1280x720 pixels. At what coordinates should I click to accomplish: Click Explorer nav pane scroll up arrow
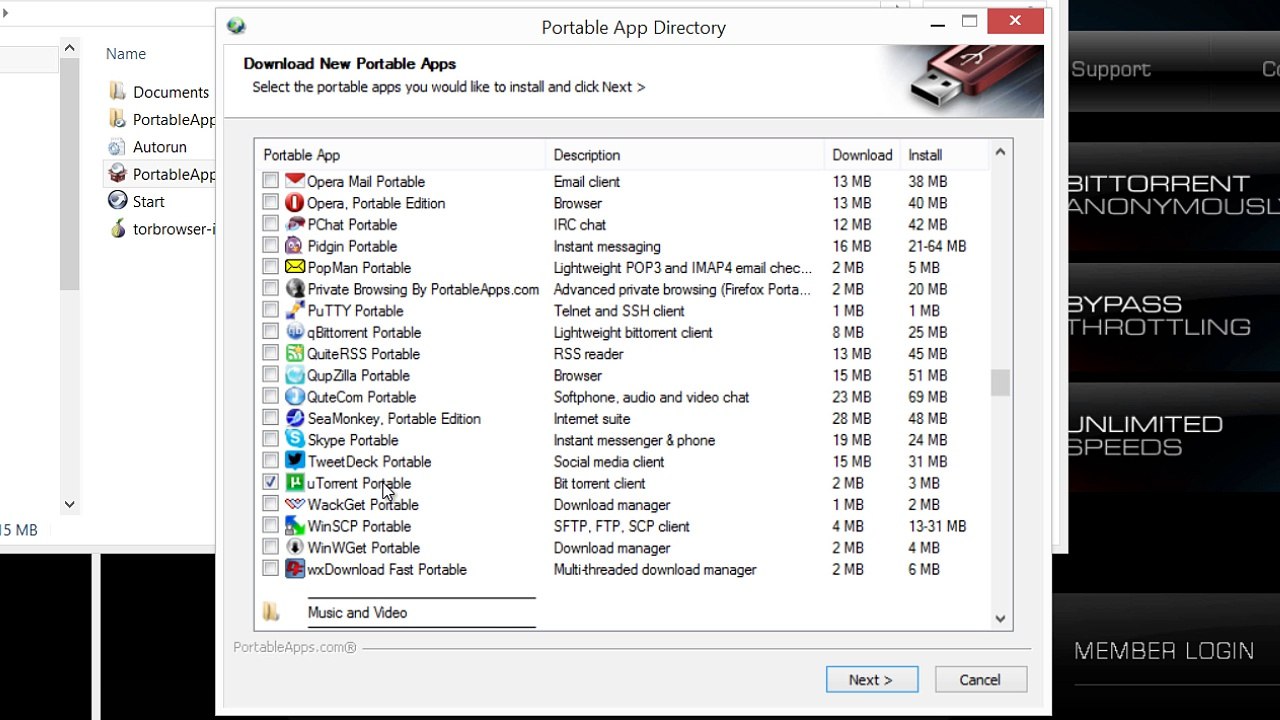click(69, 47)
